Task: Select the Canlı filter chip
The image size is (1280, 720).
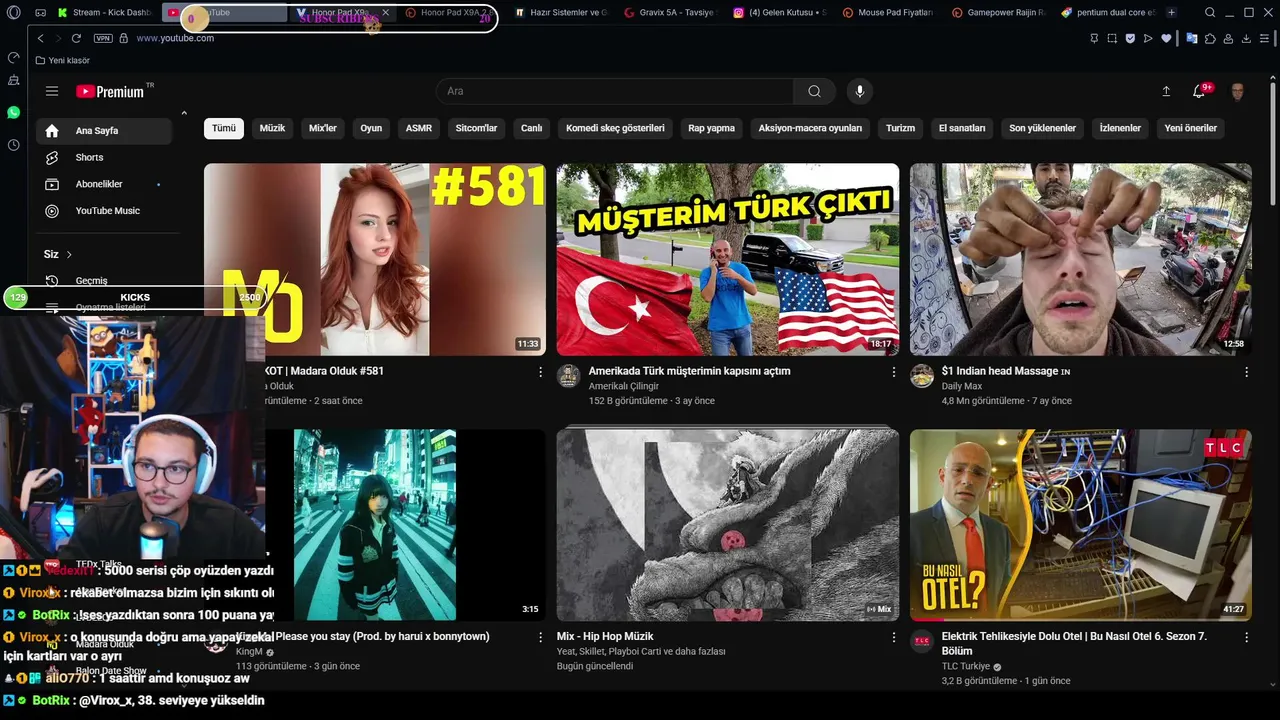Action: [x=531, y=128]
